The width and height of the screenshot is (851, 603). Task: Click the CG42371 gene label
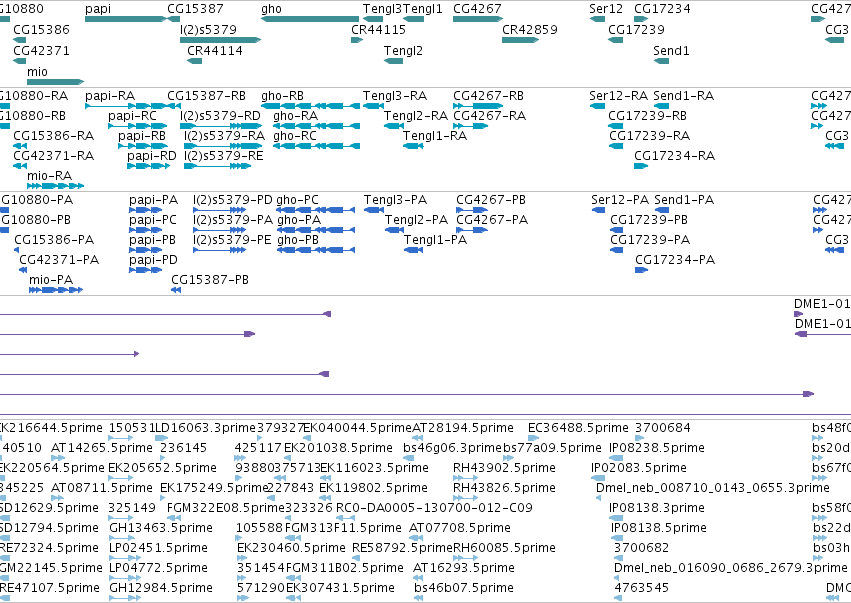(41, 50)
